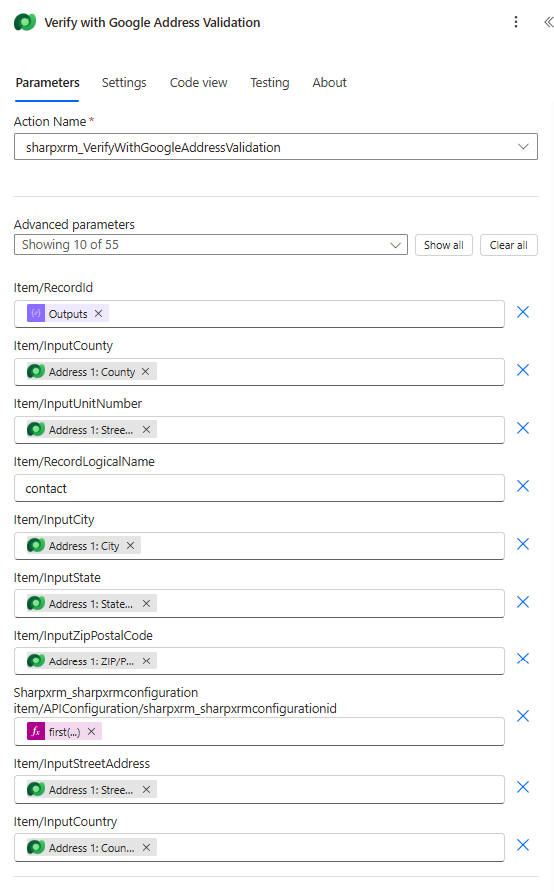
Task: Switch to the Settings tab
Action: tap(124, 83)
